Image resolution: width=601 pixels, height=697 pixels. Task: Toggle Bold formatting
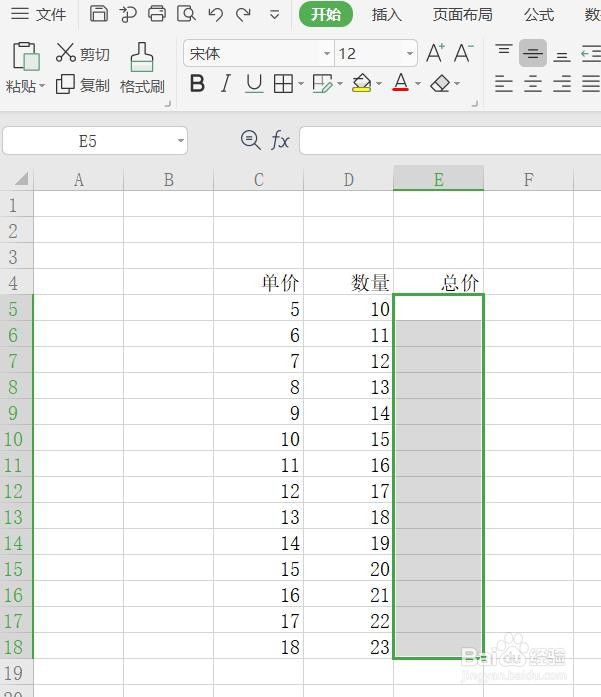click(x=197, y=83)
